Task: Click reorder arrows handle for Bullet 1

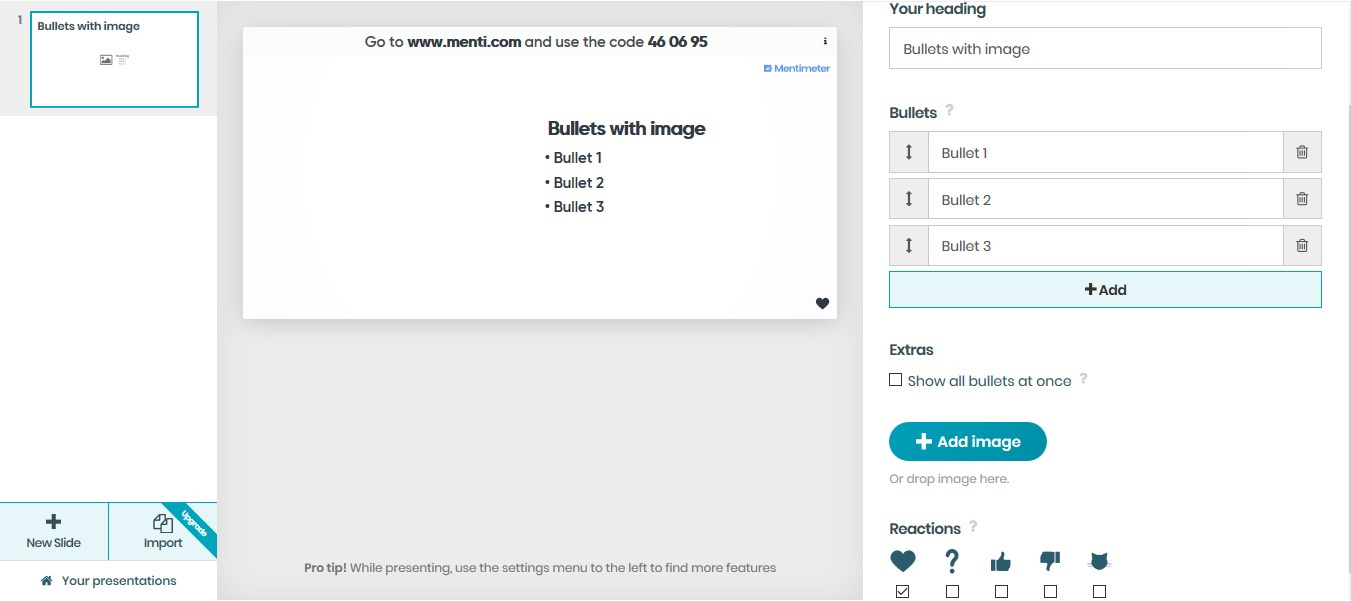Action: 909,153
